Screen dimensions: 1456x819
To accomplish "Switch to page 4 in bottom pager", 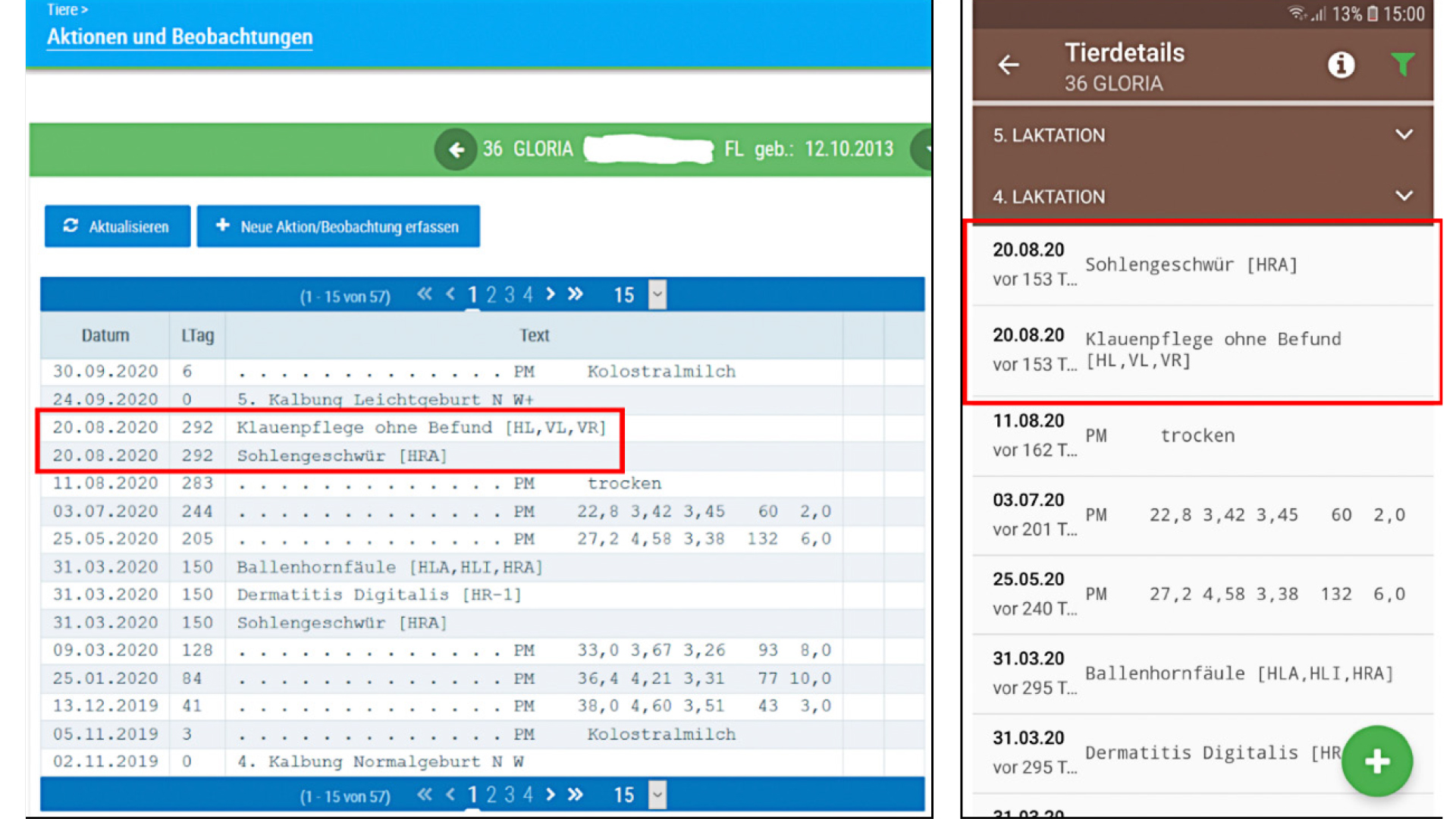I will coord(528,795).
